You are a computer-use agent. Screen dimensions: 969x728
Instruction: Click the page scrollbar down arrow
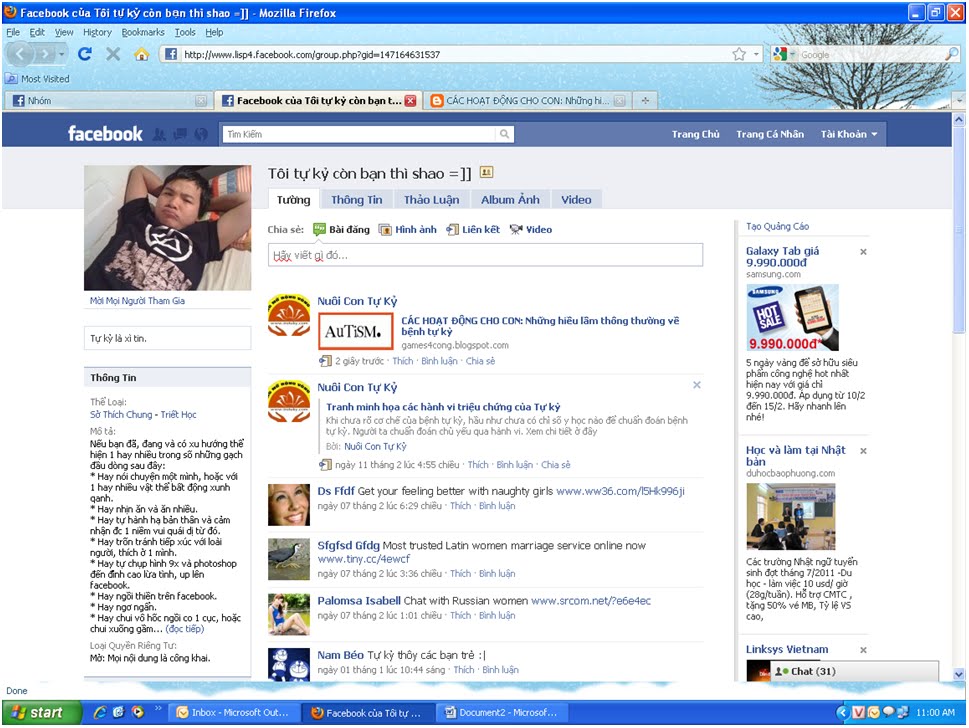click(958, 674)
